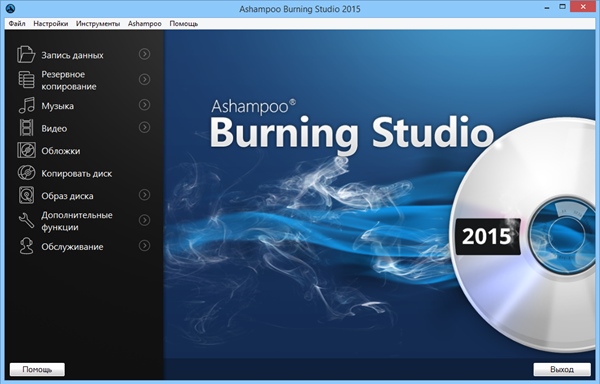Click the Дополнительные функции wrench icon
This screenshot has height=384, width=600.
(26, 220)
